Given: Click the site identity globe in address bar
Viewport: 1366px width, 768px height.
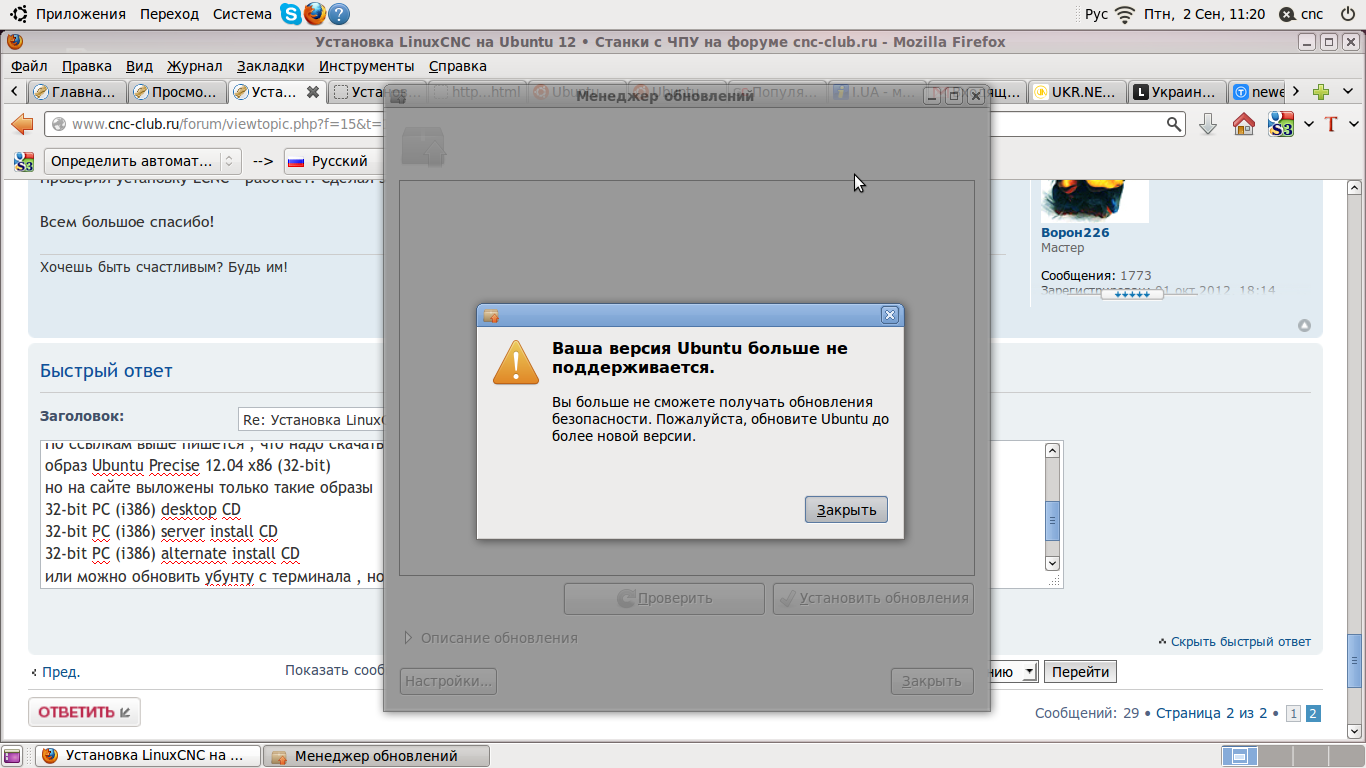Looking at the screenshot, I should pos(59,124).
